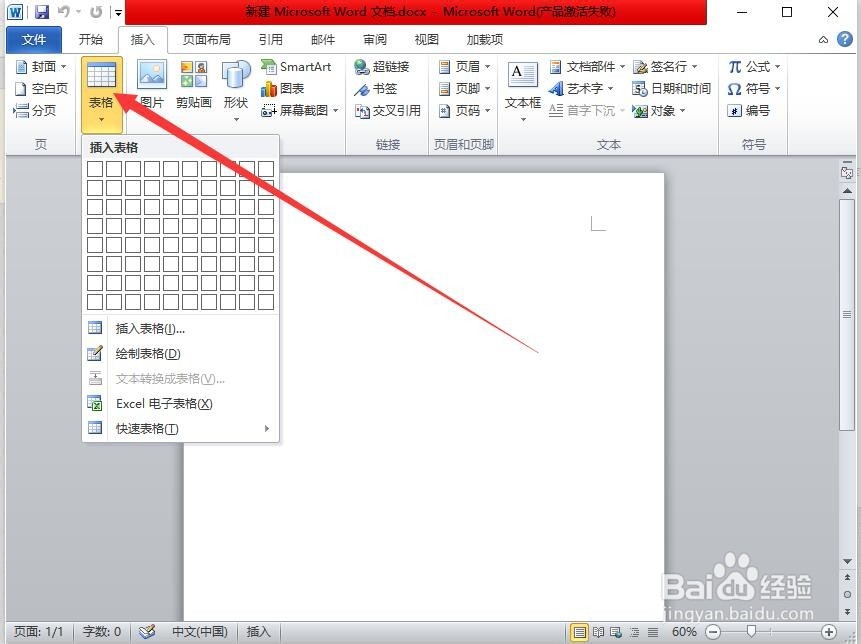Insert a 分页 page break
The width and height of the screenshot is (861, 644).
click(35, 110)
